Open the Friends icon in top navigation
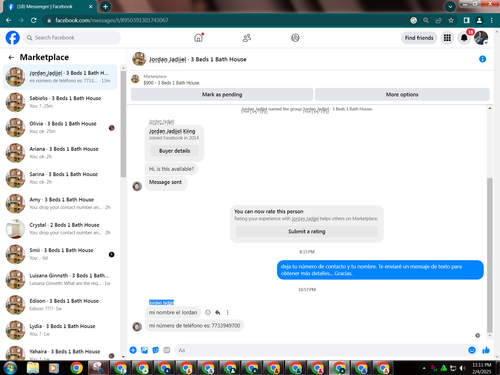The image size is (500, 375). [x=247, y=38]
